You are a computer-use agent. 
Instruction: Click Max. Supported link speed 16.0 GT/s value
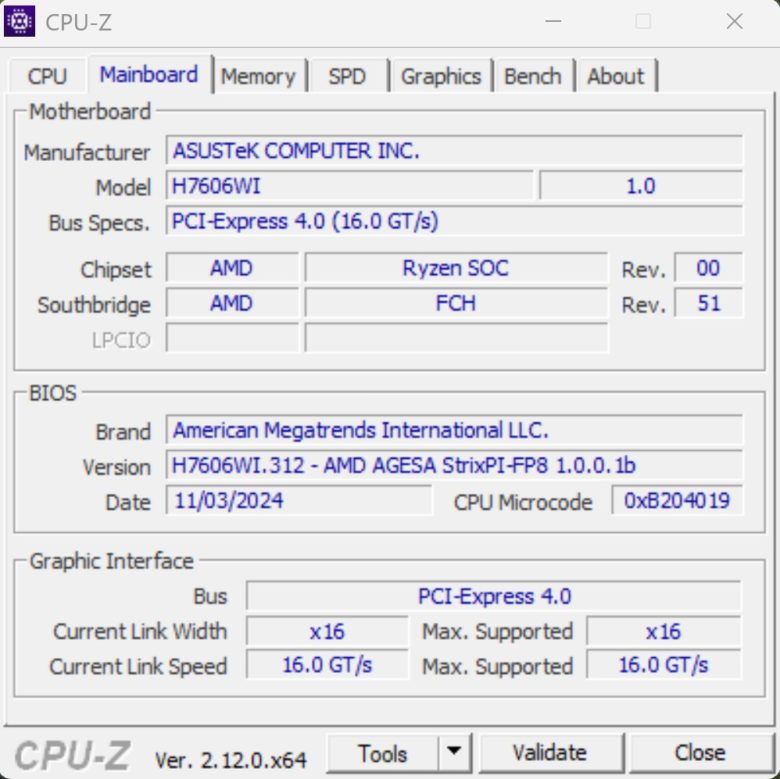[x=664, y=665]
